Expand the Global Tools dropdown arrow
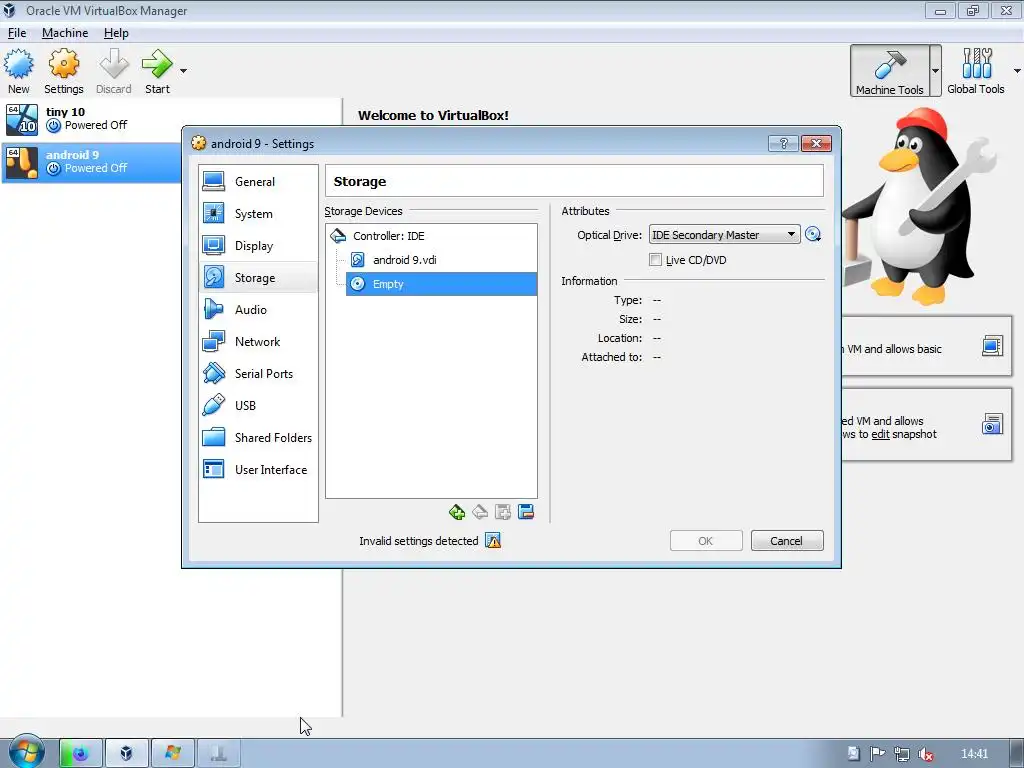 pyautogui.click(x=1017, y=71)
